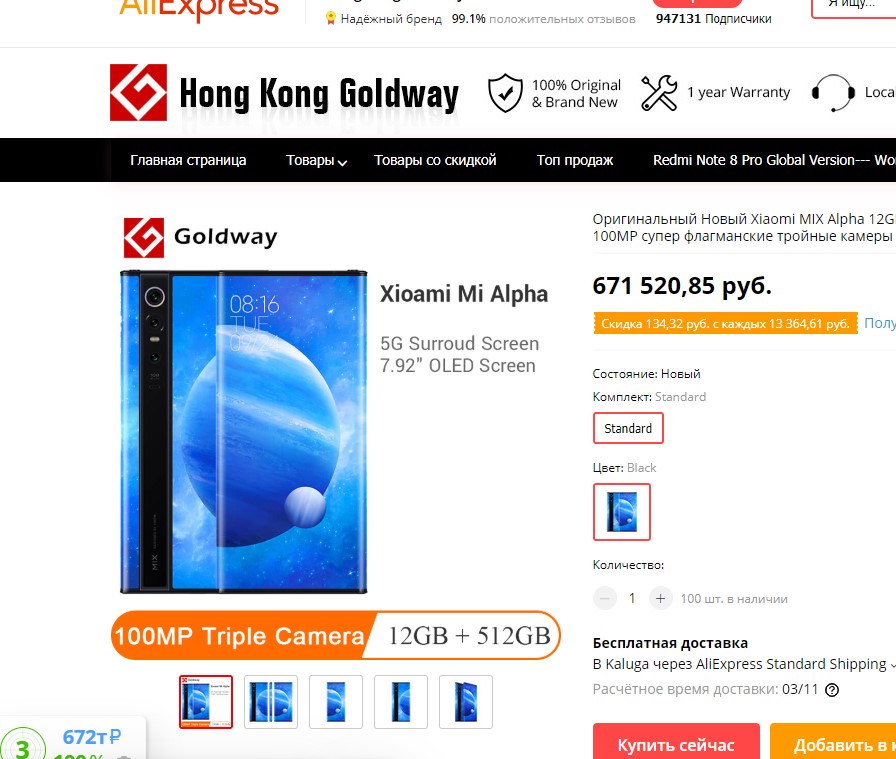Open Товары со скидкой menu item
Viewport: 896px width, 759px height.
tap(435, 160)
